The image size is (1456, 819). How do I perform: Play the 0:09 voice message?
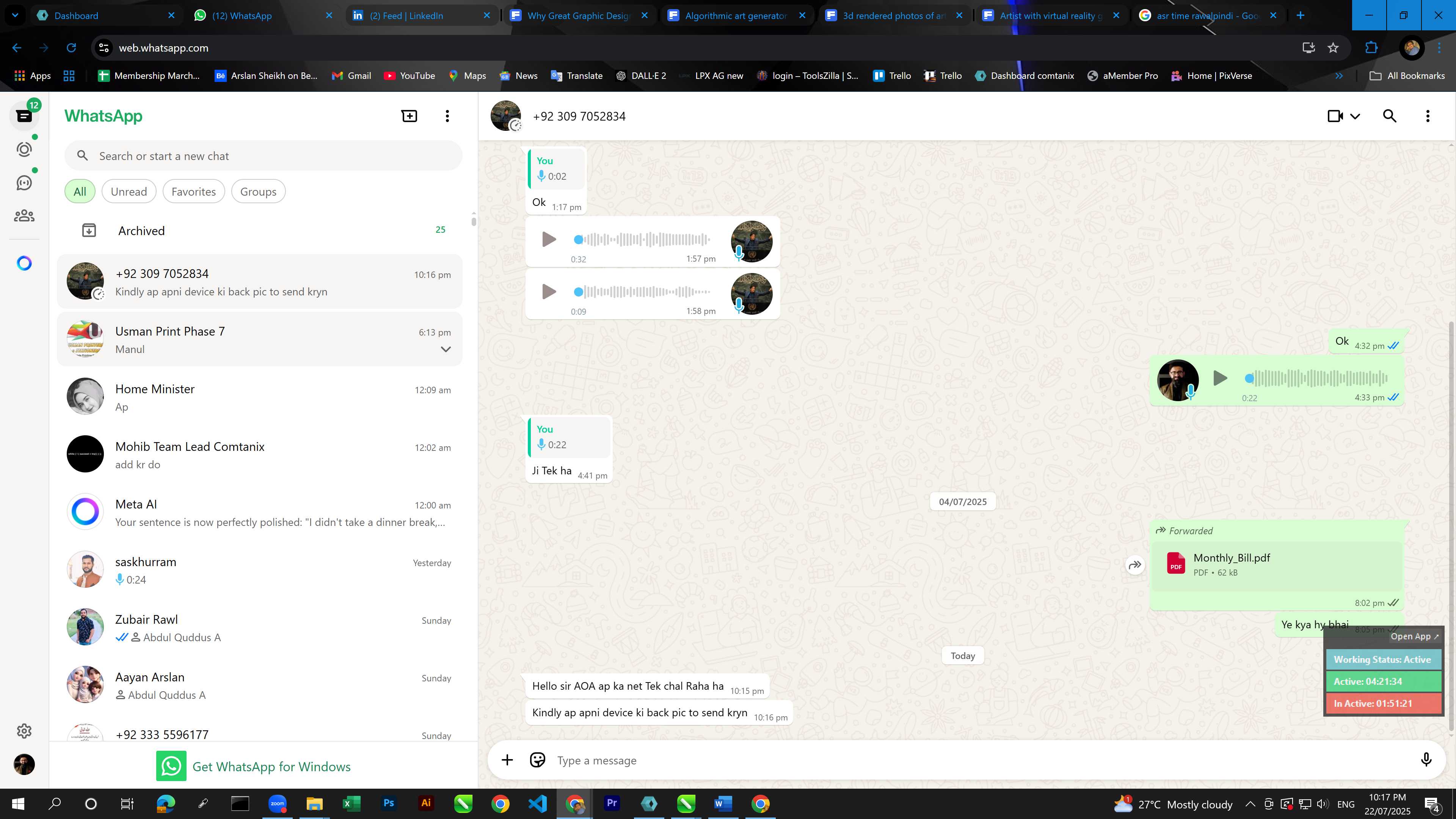pyautogui.click(x=549, y=292)
